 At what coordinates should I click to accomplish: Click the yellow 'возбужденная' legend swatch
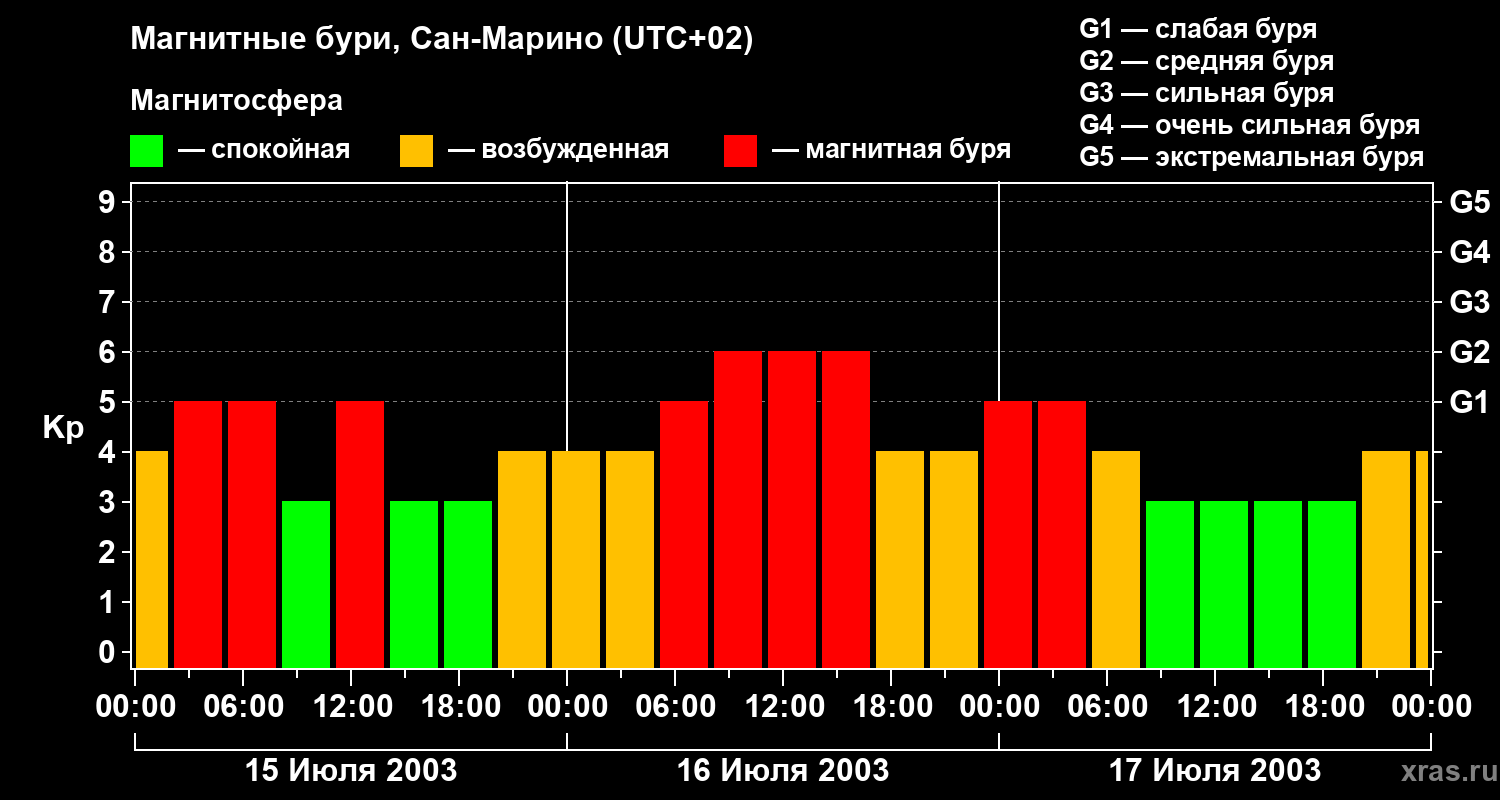pyautogui.click(x=416, y=151)
